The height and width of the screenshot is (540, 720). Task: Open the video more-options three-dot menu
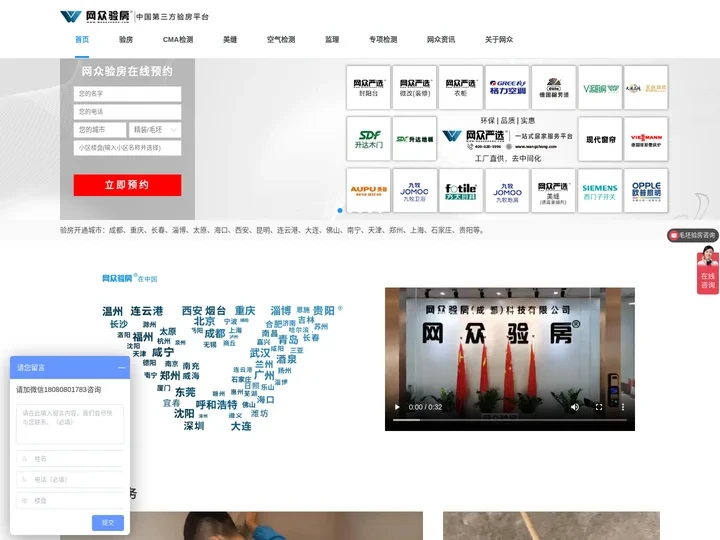coord(623,407)
